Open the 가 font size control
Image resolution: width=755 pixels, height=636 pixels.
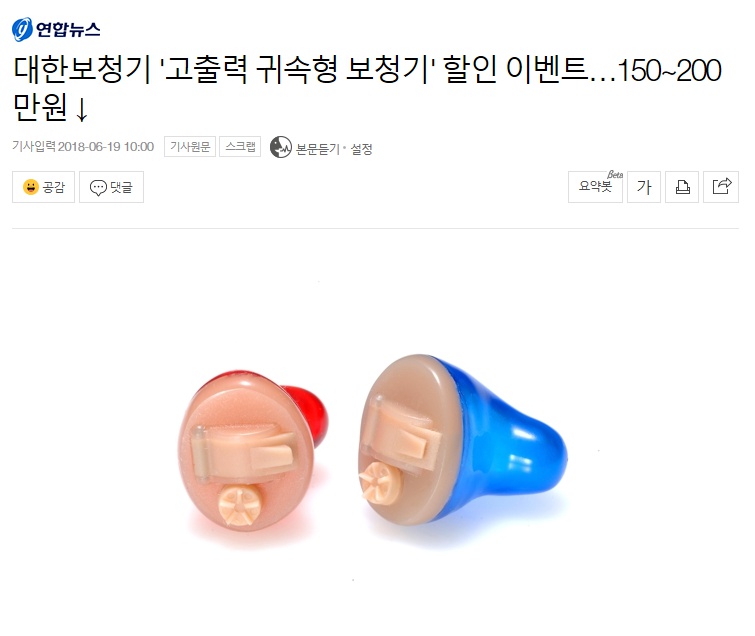[x=644, y=187]
